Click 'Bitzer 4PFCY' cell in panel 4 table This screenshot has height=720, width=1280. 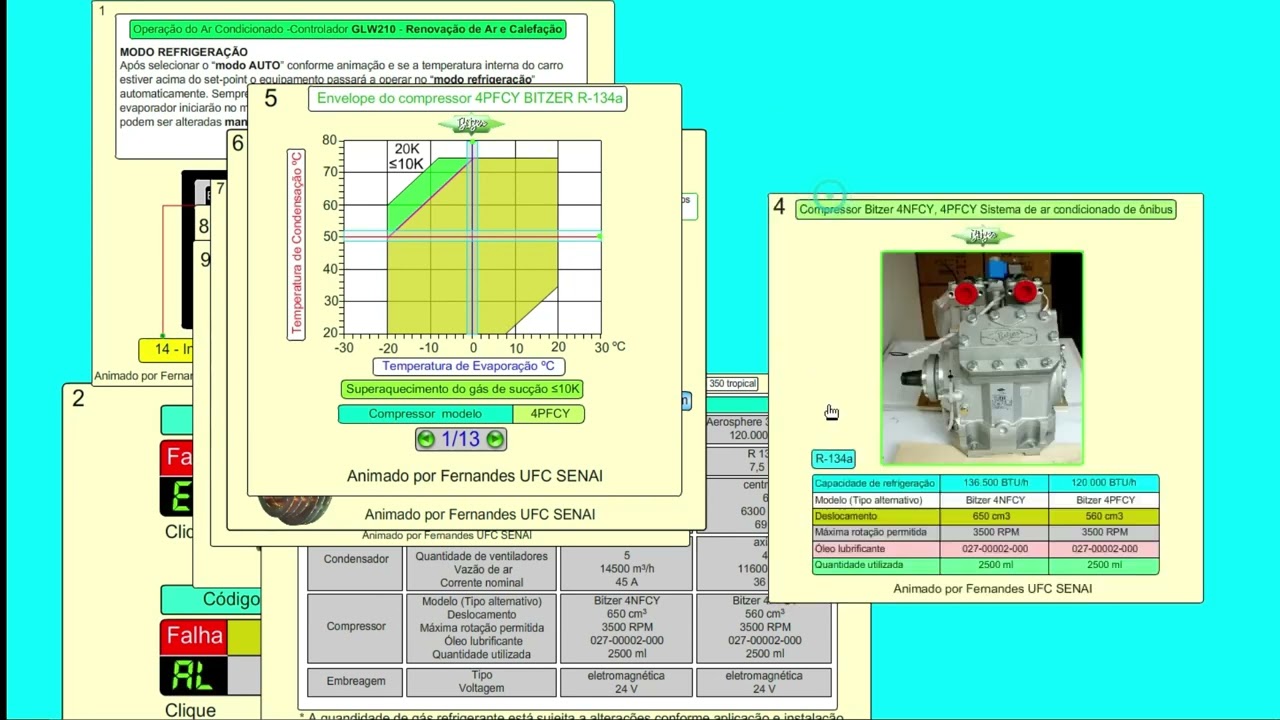1104,500
